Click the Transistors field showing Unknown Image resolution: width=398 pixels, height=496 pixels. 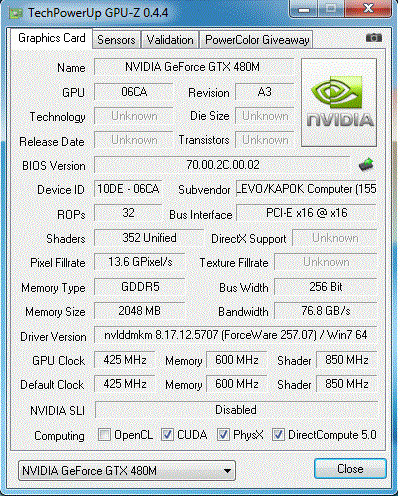[x=265, y=140]
